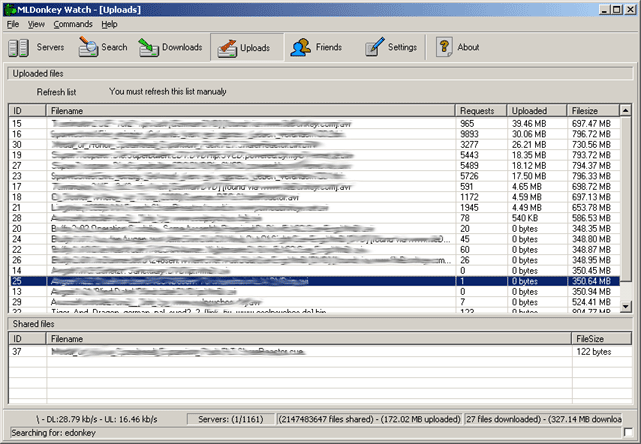This screenshot has height=444, width=641.
Task: Toggle the checkbox in the status bar corner
Action: (626, 431)
